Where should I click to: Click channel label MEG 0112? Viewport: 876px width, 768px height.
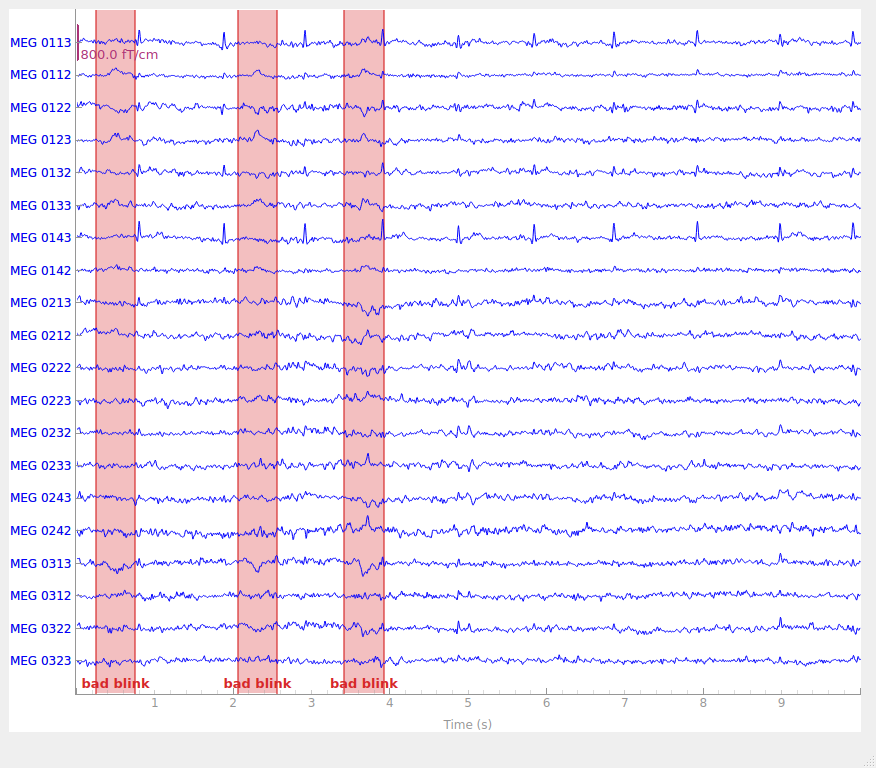(41, 75)
